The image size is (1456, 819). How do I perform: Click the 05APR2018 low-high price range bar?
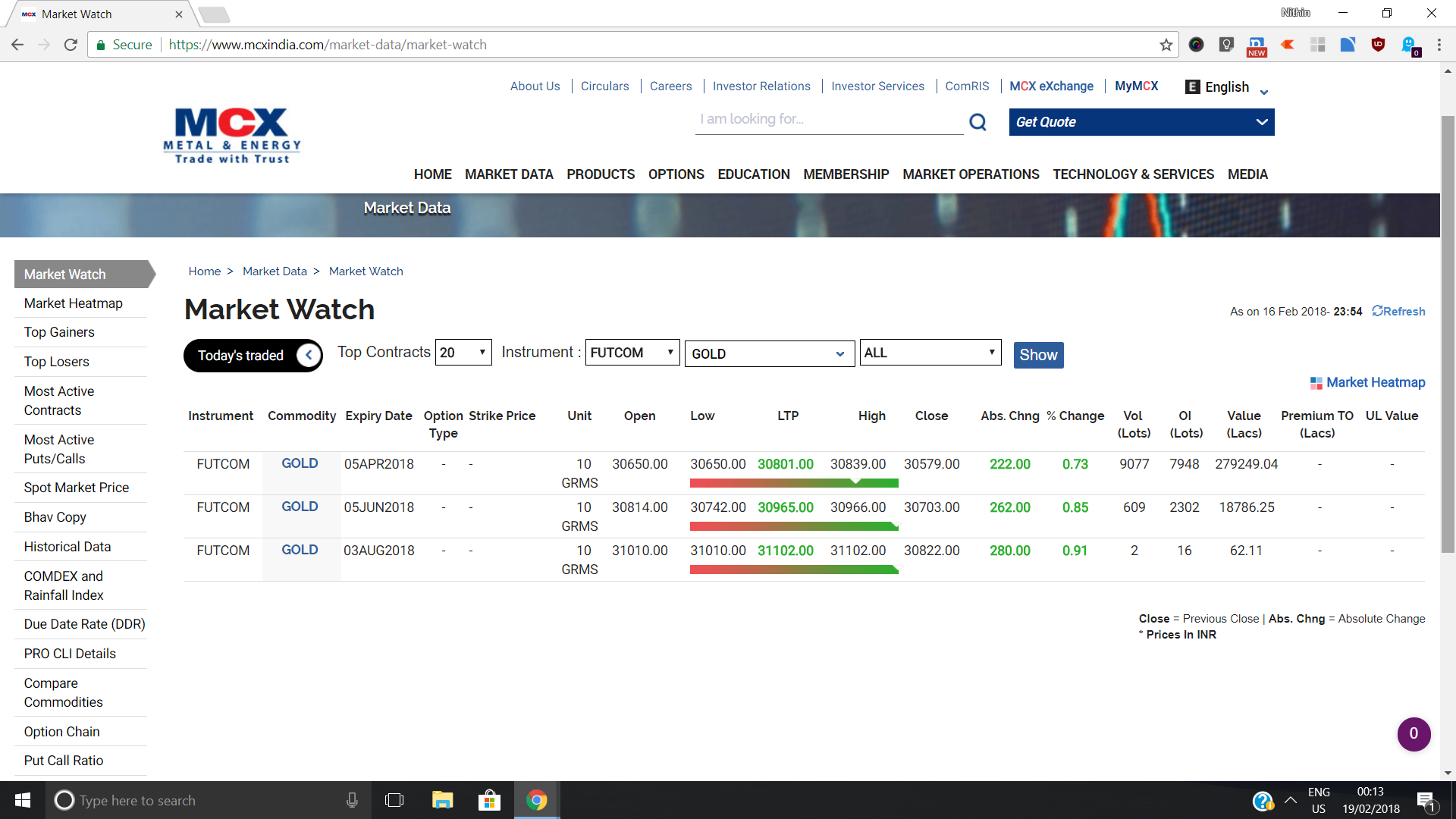tap(794, 483)
